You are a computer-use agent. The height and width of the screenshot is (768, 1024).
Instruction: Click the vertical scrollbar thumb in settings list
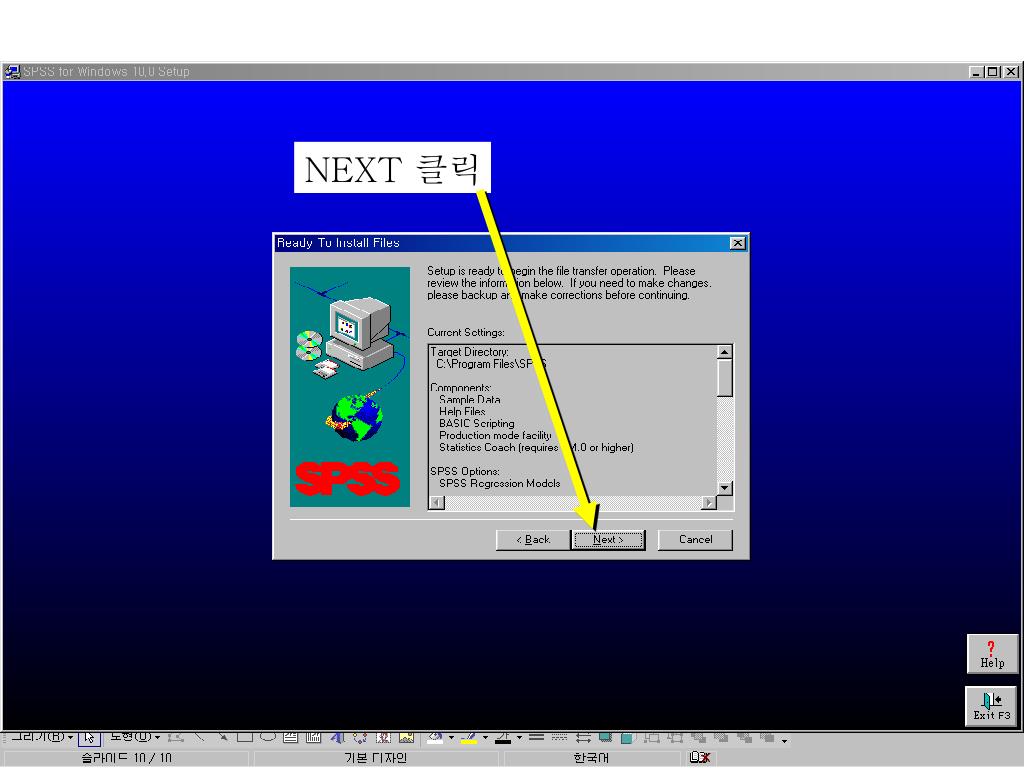[x=724, y=377]
